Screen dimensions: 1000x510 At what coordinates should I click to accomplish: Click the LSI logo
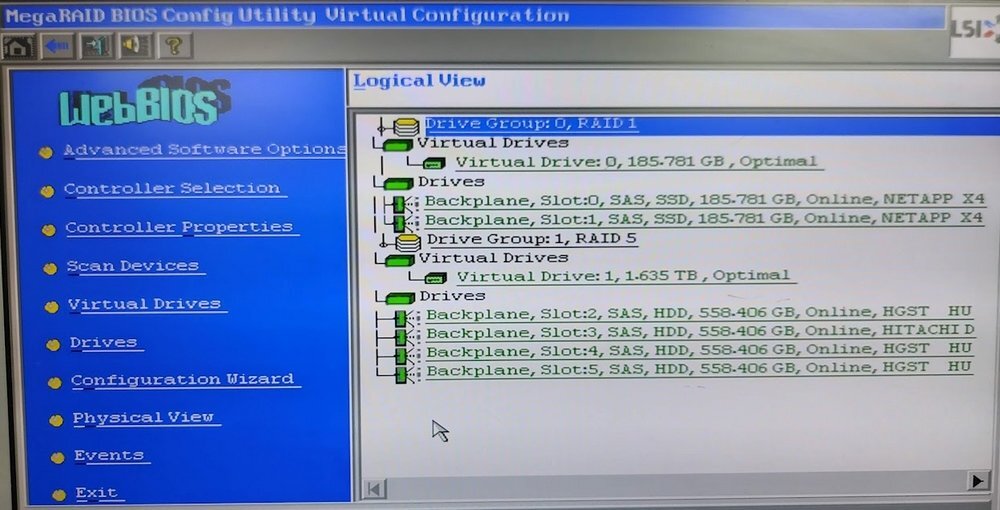click(x=974, y=31)
